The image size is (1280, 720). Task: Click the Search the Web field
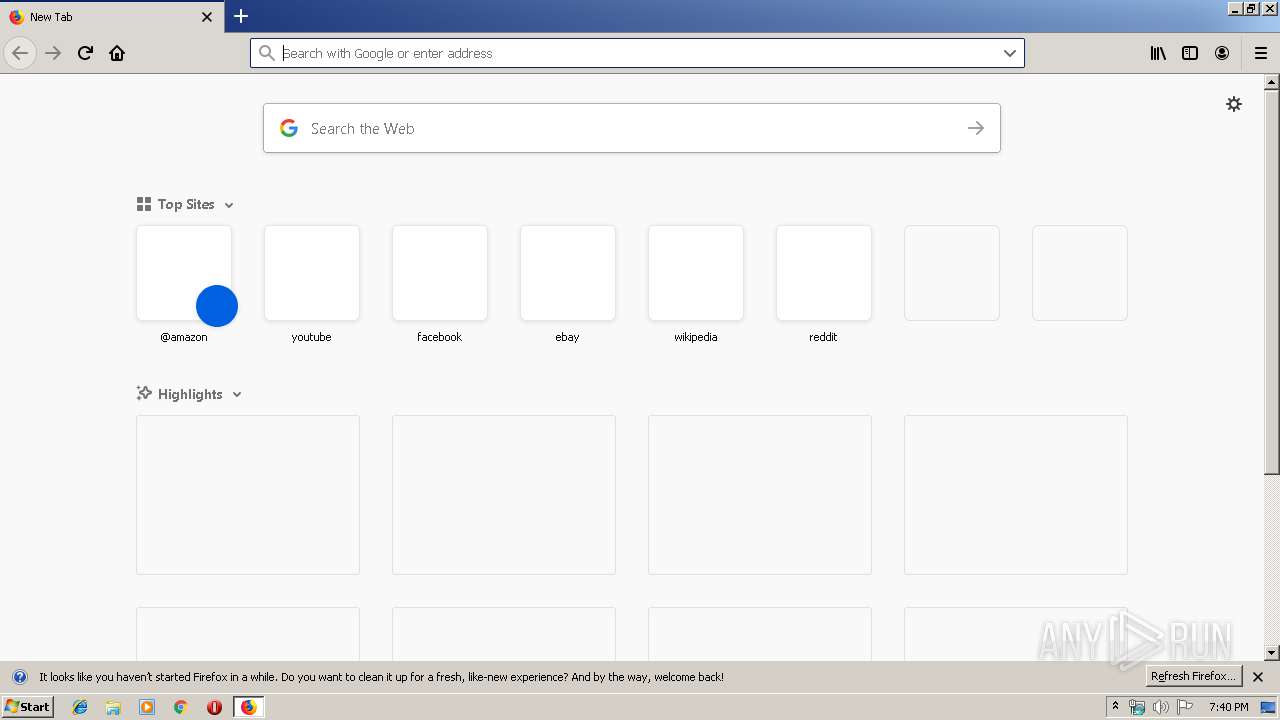(x=631, y=128)
